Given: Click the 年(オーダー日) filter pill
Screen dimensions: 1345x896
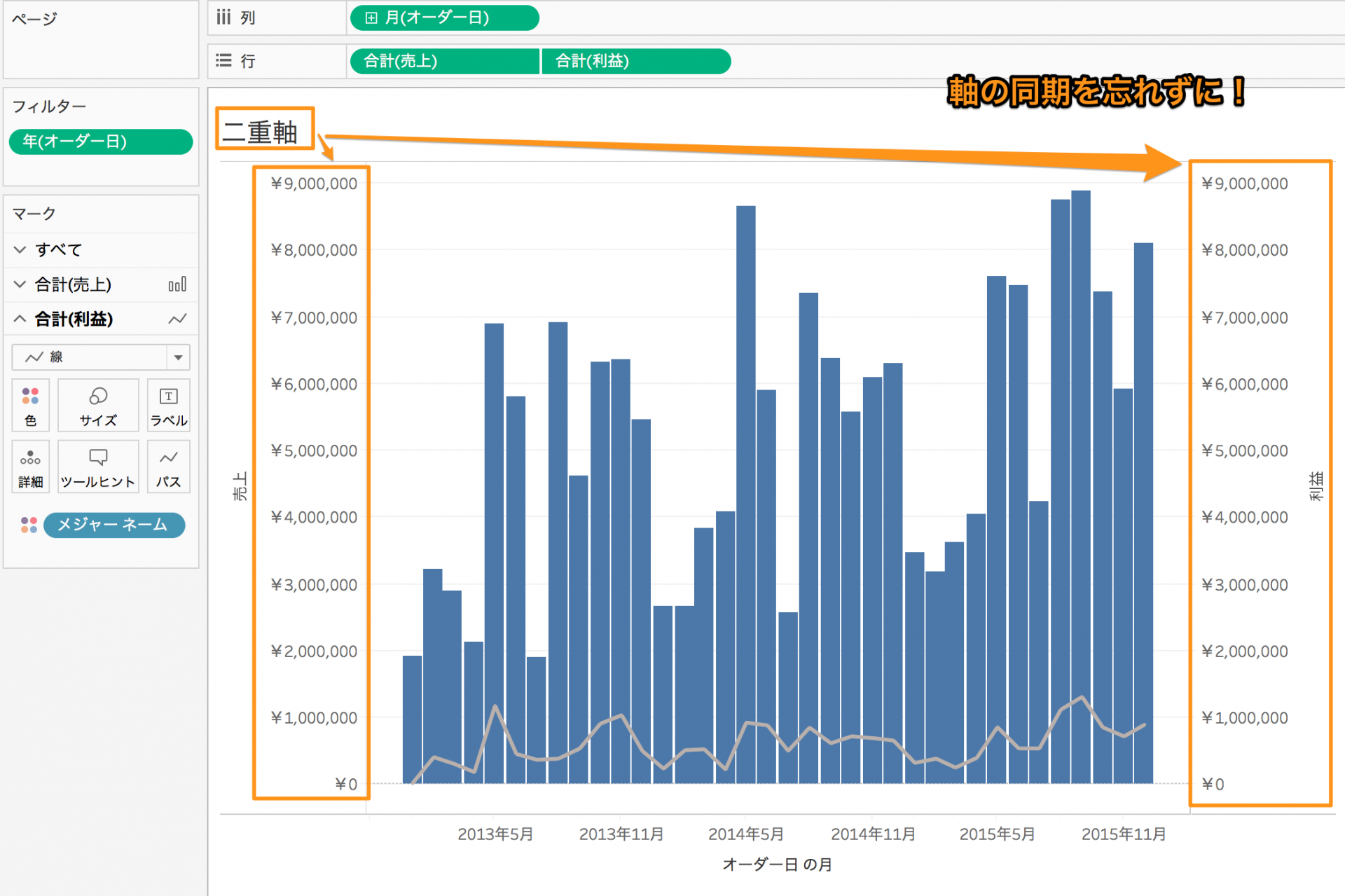Looking at the screenshot, I should [101, 142].
